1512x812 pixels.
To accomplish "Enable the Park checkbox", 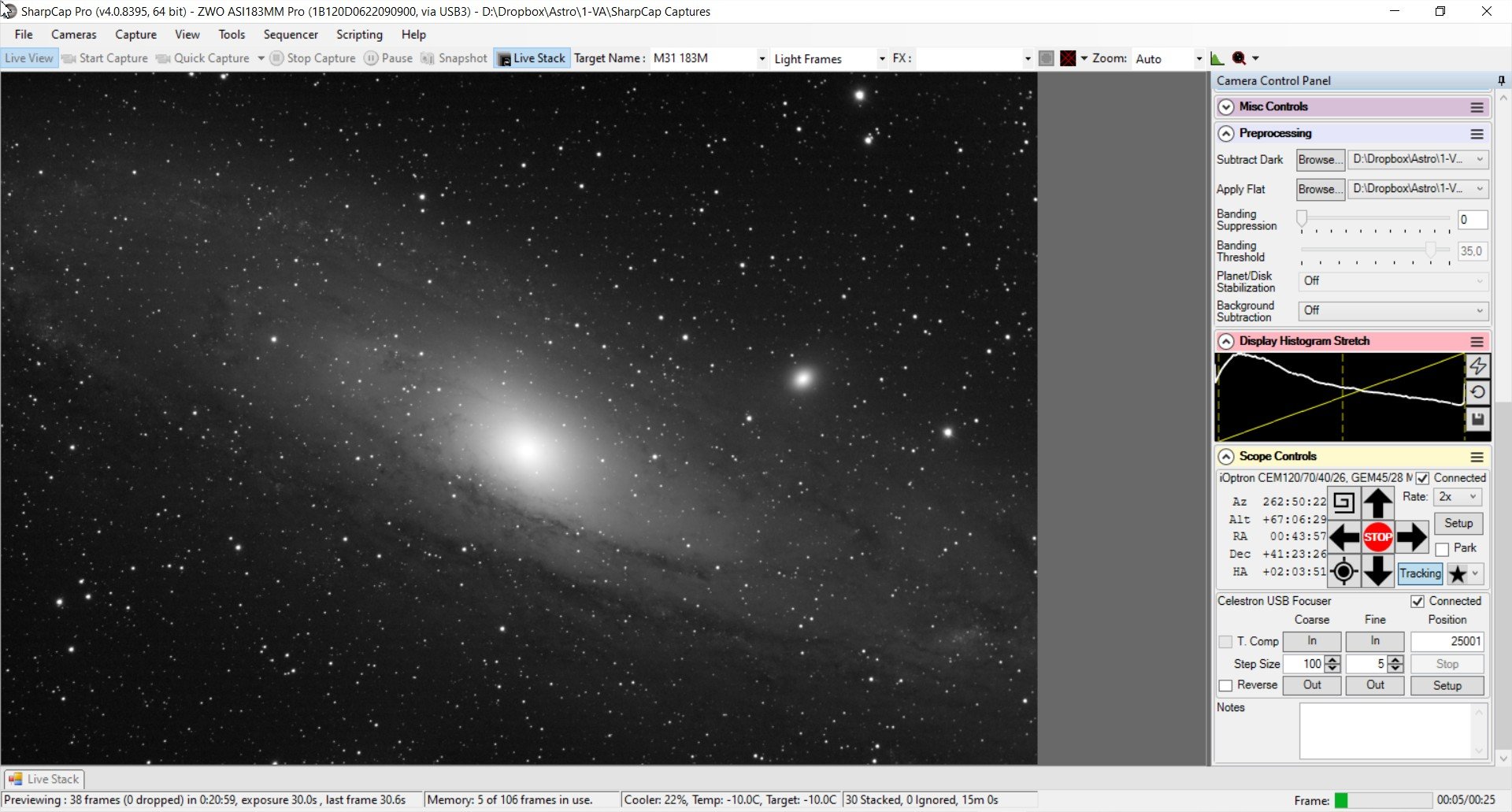I will (x=1442, y=549).
